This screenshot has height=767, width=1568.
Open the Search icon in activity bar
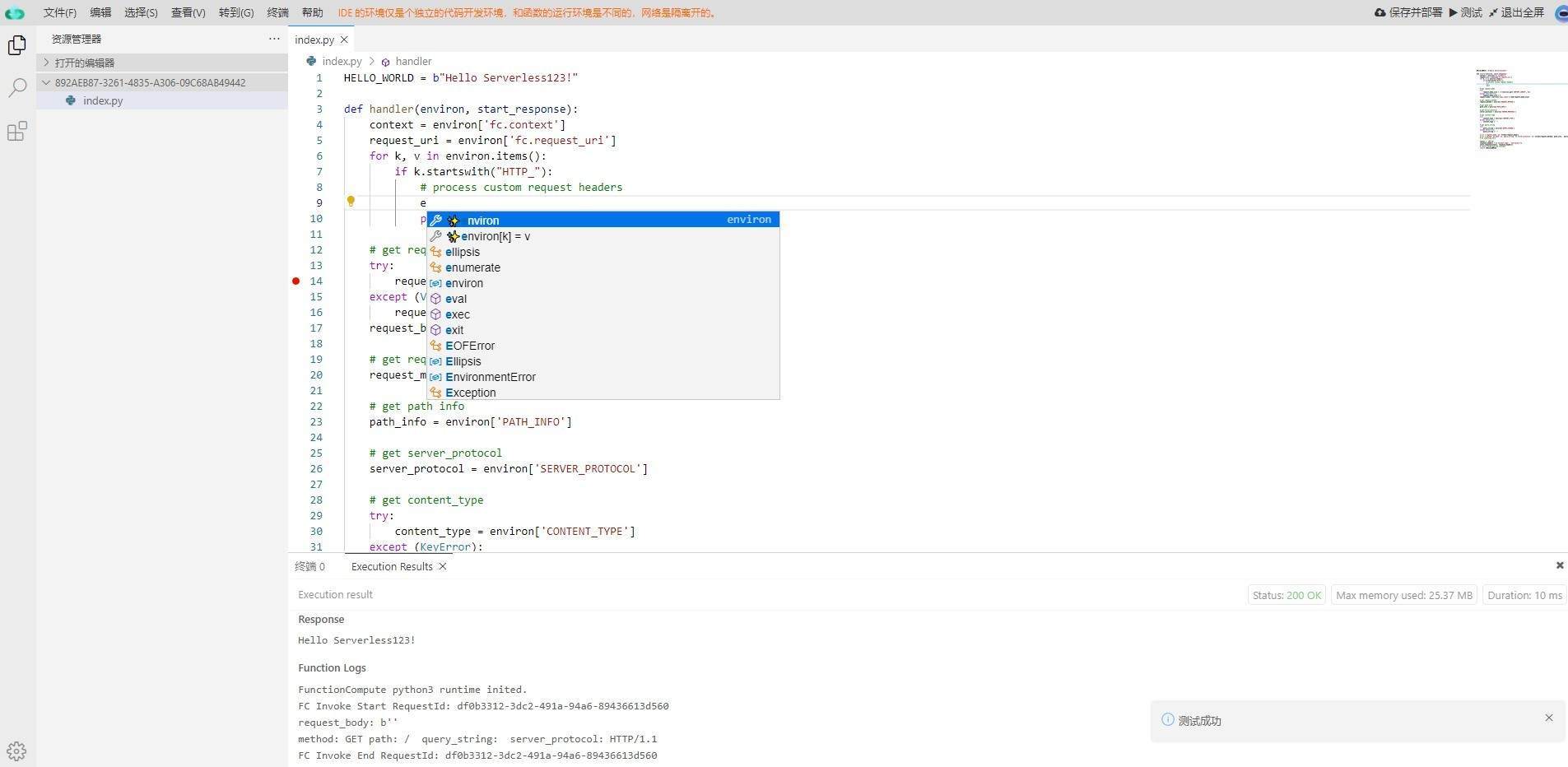point(17,88)
